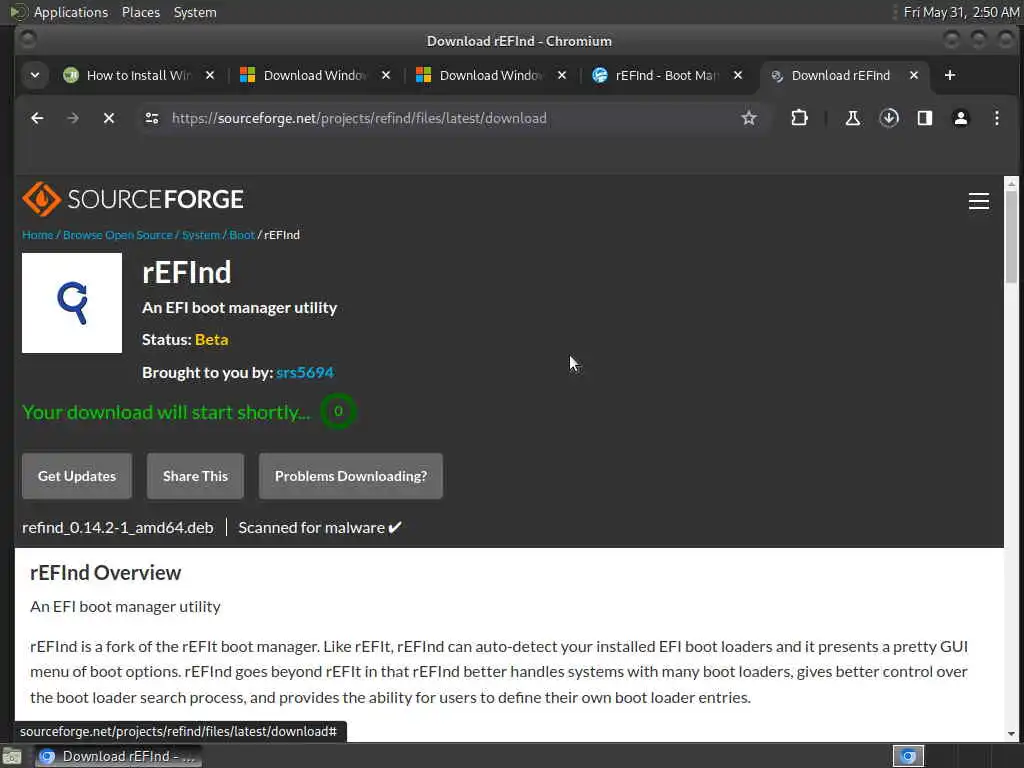Click the download countdown circle
The height and width of the screenshot is (768, 1024).
(338, 411)
